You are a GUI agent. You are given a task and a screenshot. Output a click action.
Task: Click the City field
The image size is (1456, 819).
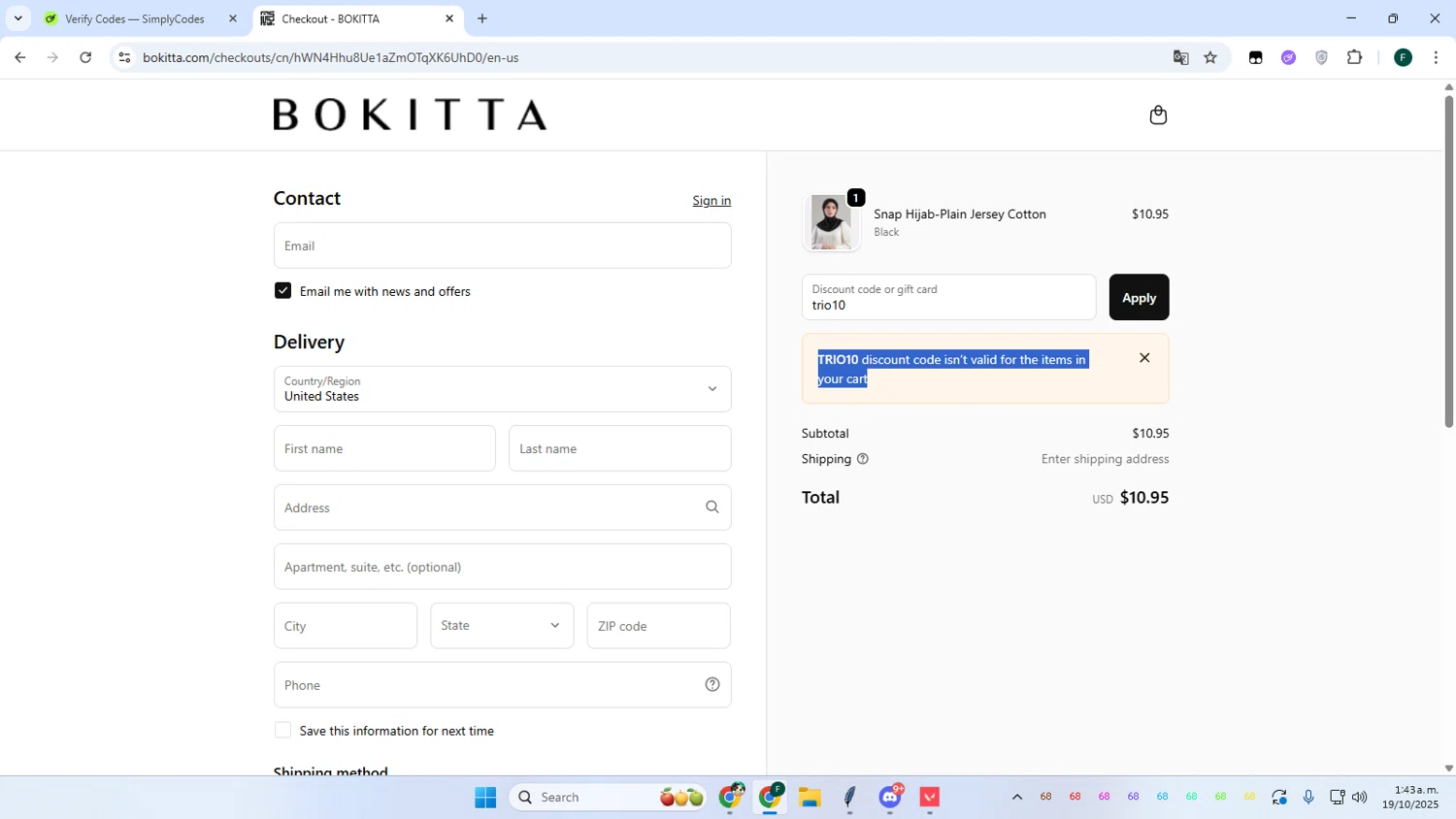pyautogui.click(x=346, y=626)
